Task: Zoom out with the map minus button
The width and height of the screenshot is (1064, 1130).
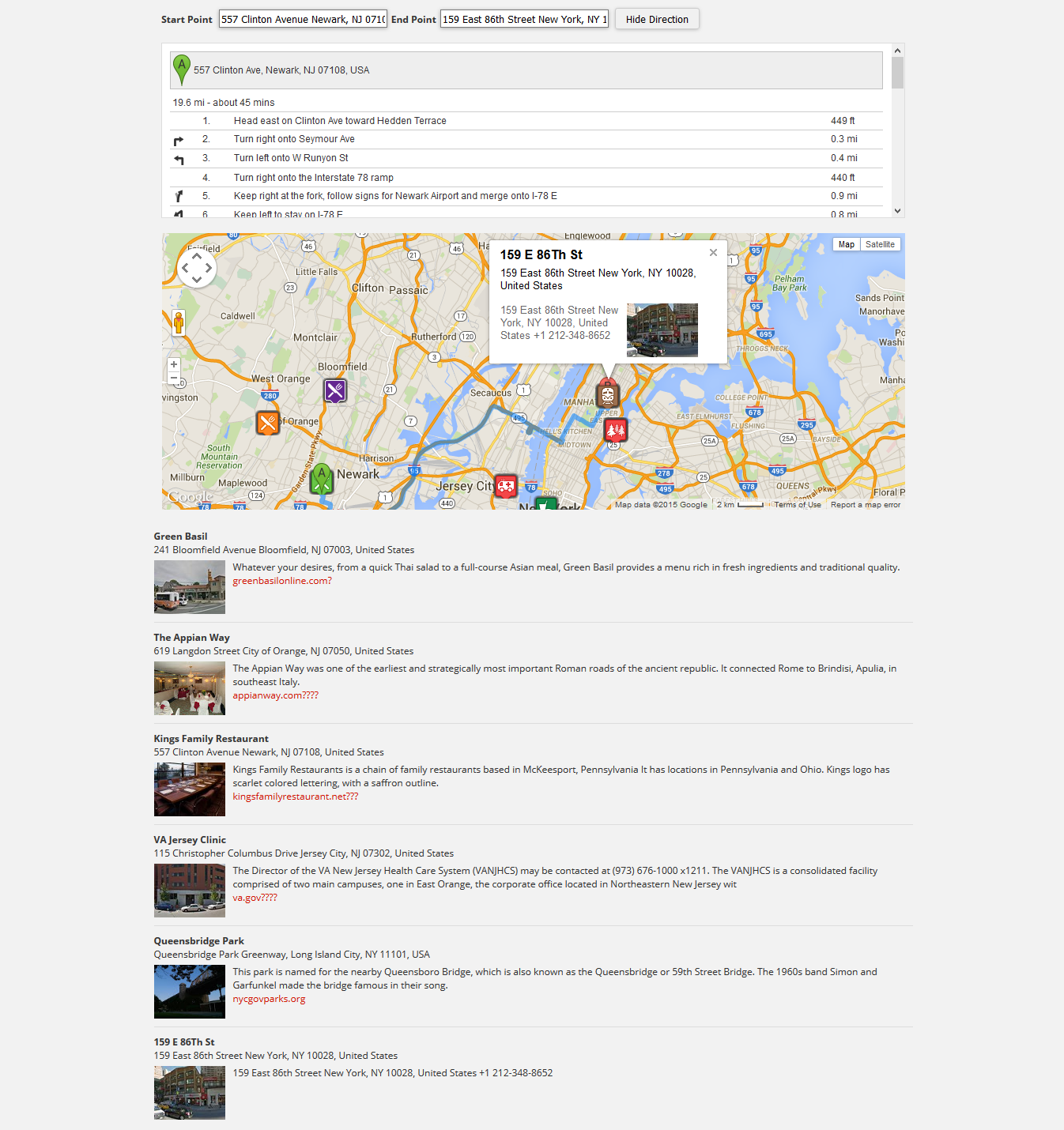Action: click(x=174, y=379)
